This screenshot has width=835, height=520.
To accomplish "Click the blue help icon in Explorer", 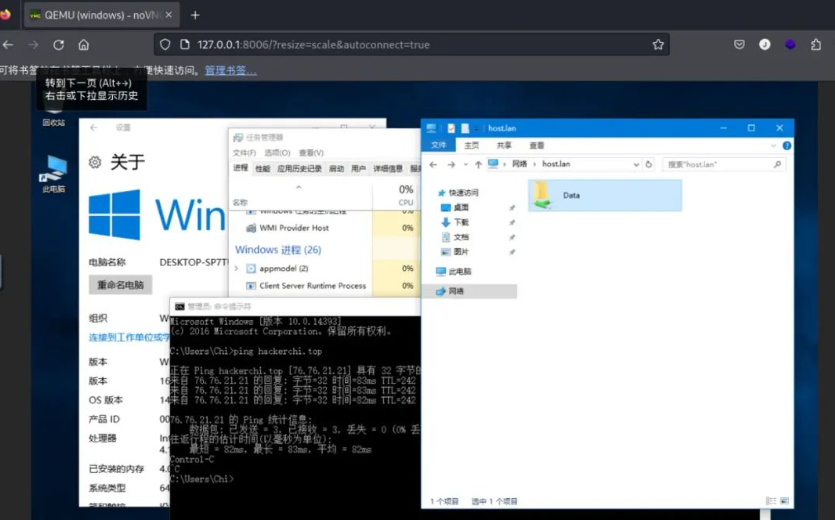I will point(785,146).
